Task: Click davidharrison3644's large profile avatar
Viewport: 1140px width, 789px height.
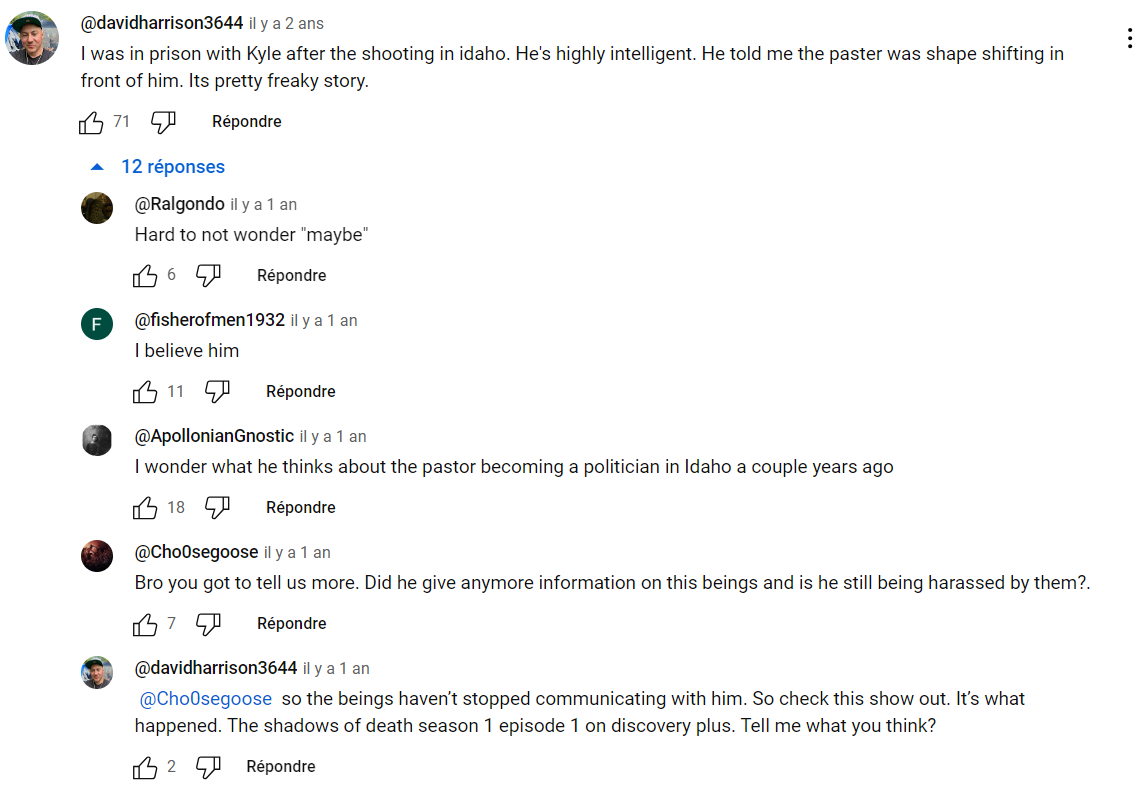Action: click(32, 39)
